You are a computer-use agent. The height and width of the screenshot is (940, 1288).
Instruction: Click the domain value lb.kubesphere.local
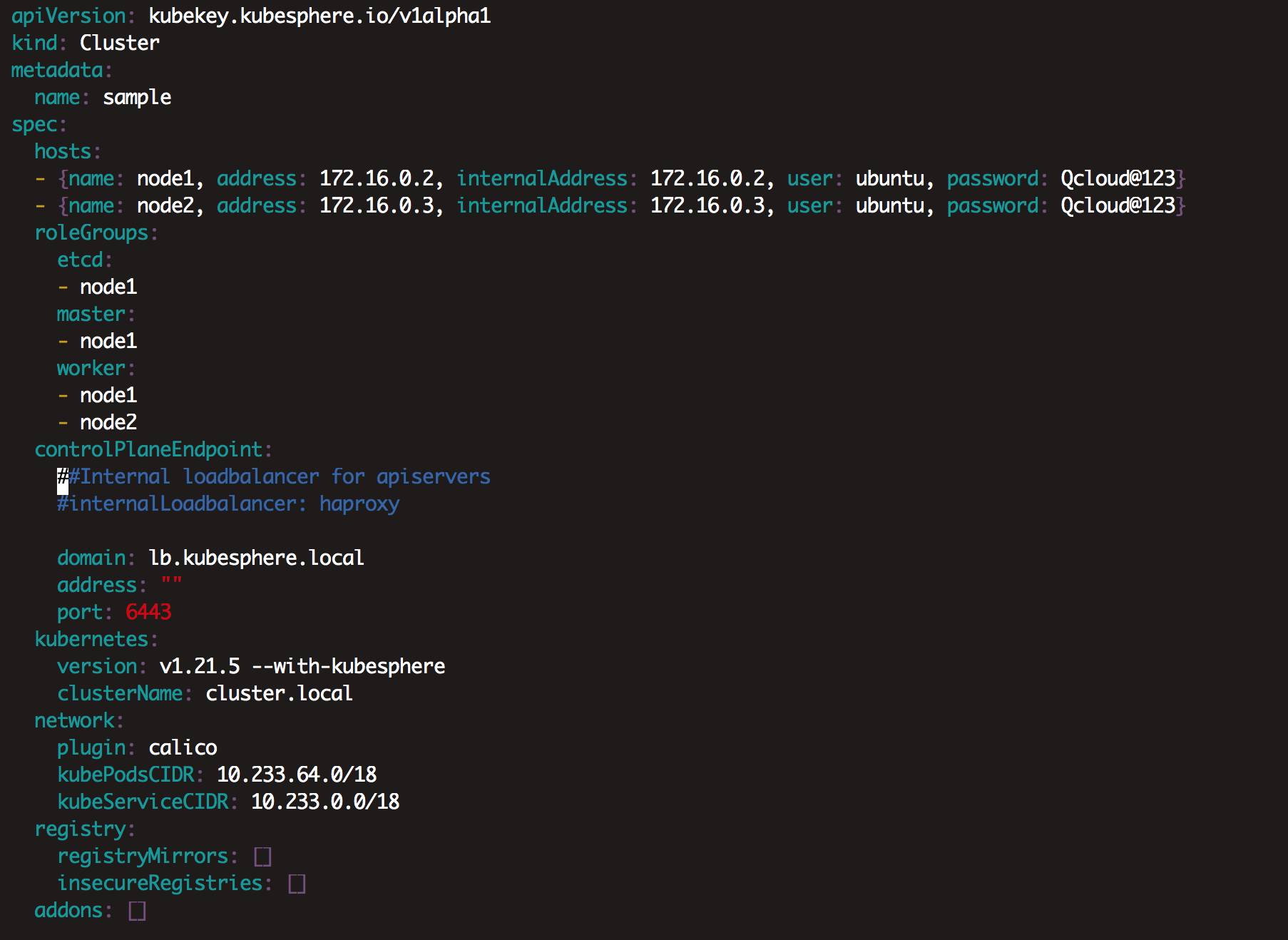click(x=256, y=558)
